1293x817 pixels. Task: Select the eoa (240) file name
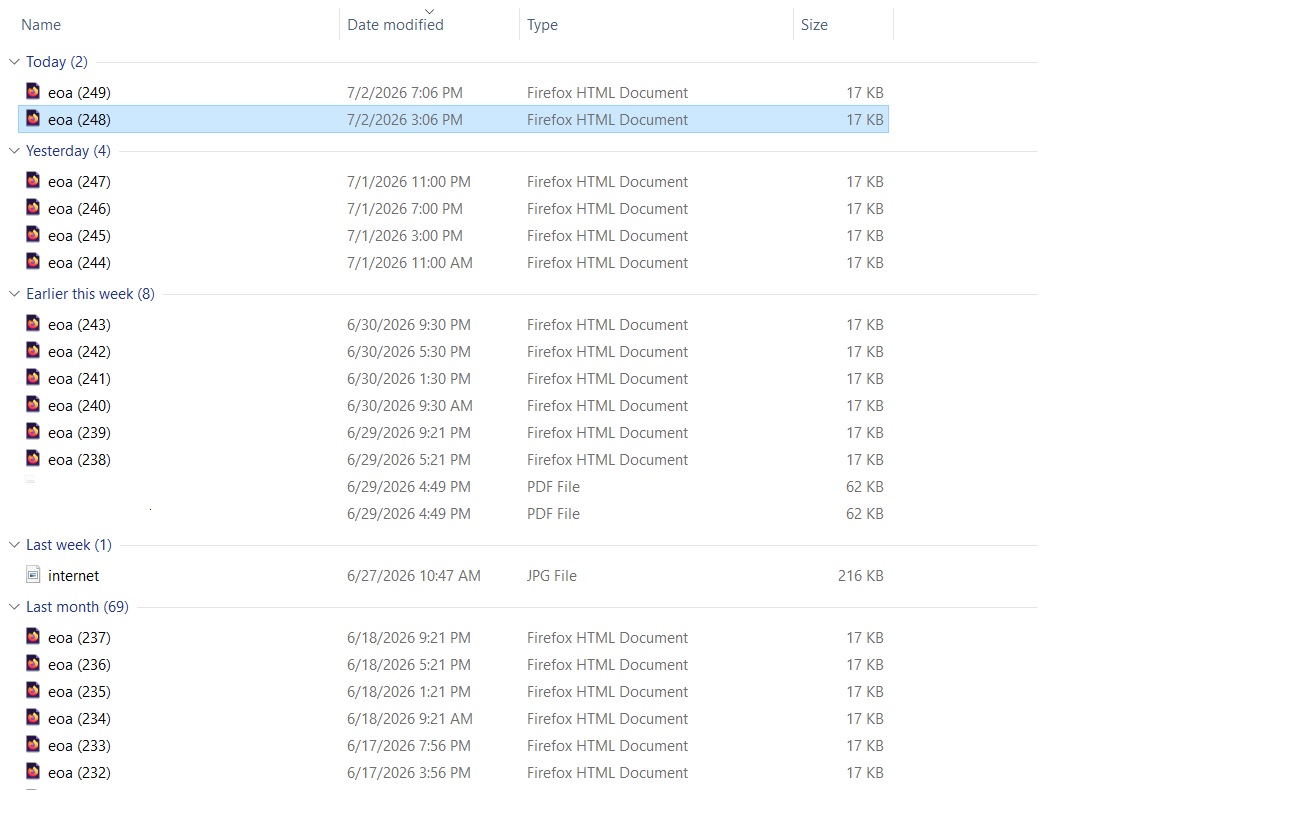coord(79,406)
